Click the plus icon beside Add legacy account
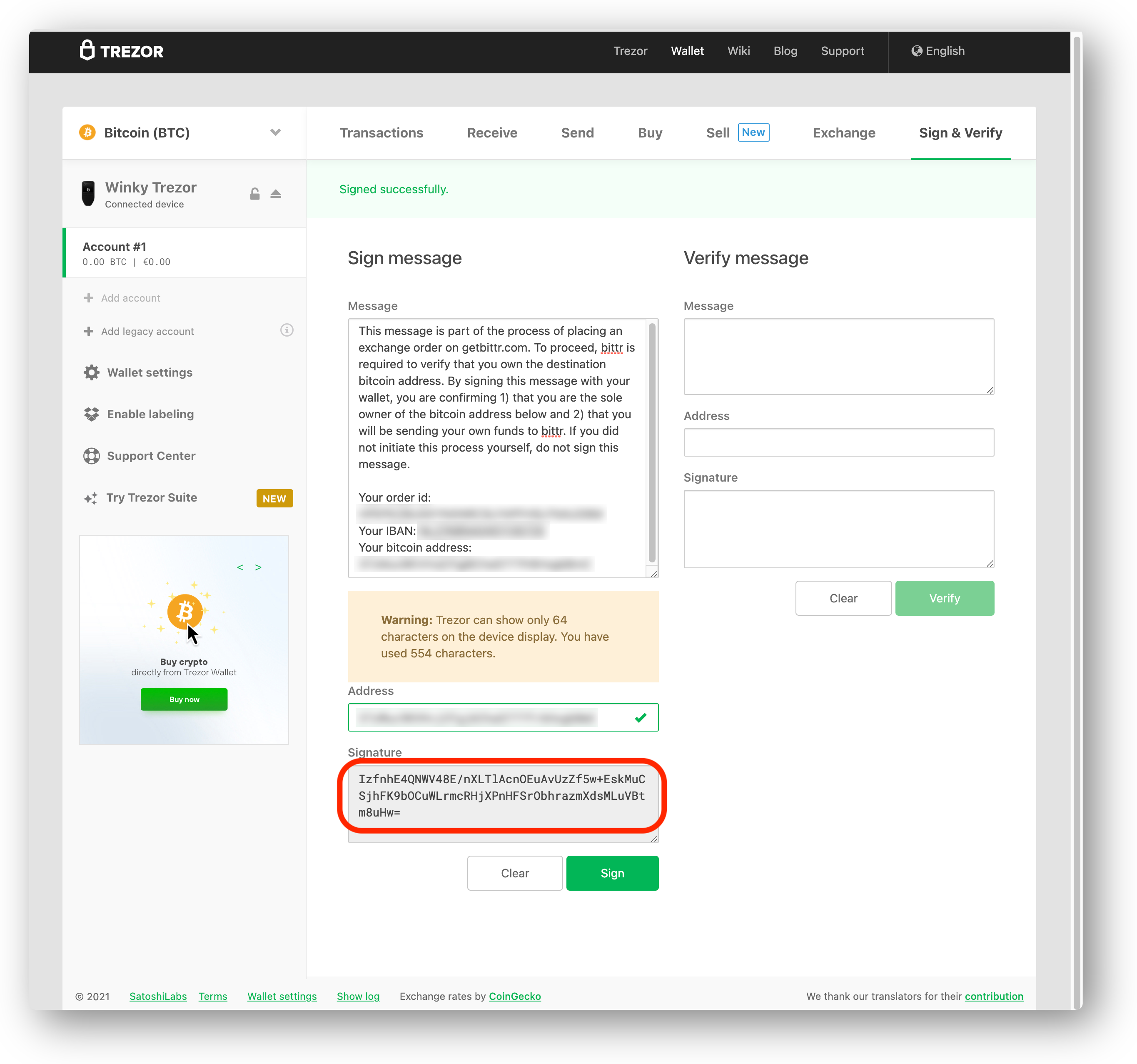Viewport: 1137px width, 1064px height. pyautogui.click(x=89, y=331)
